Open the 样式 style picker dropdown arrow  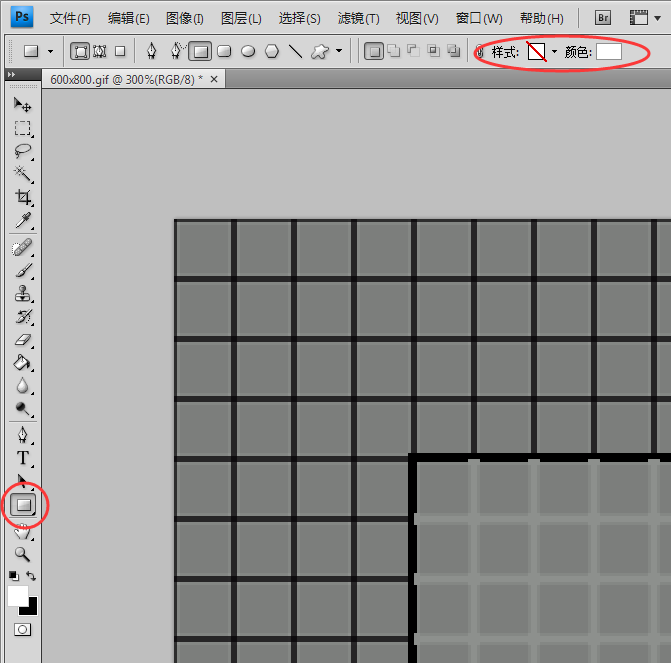click(555, 52)
